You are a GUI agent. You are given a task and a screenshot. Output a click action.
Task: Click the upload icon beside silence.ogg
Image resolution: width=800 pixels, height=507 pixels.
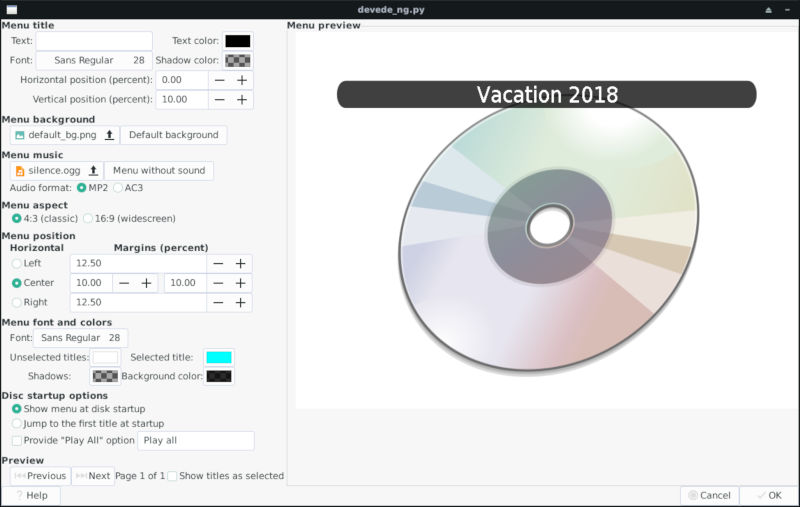(x=93, y=171)
